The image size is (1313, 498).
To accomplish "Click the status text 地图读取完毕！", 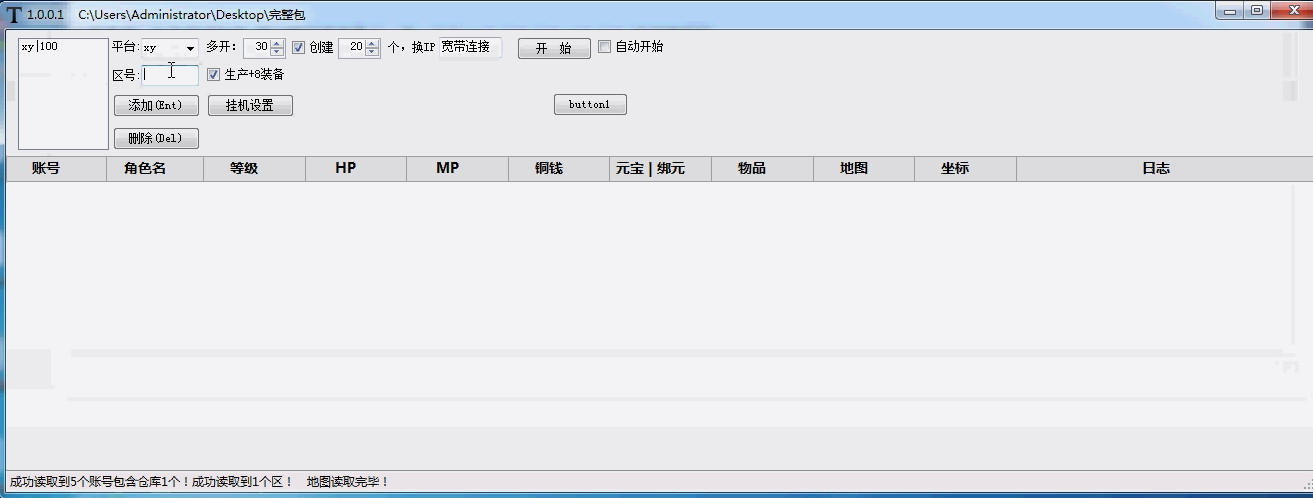I will point(348,482).
